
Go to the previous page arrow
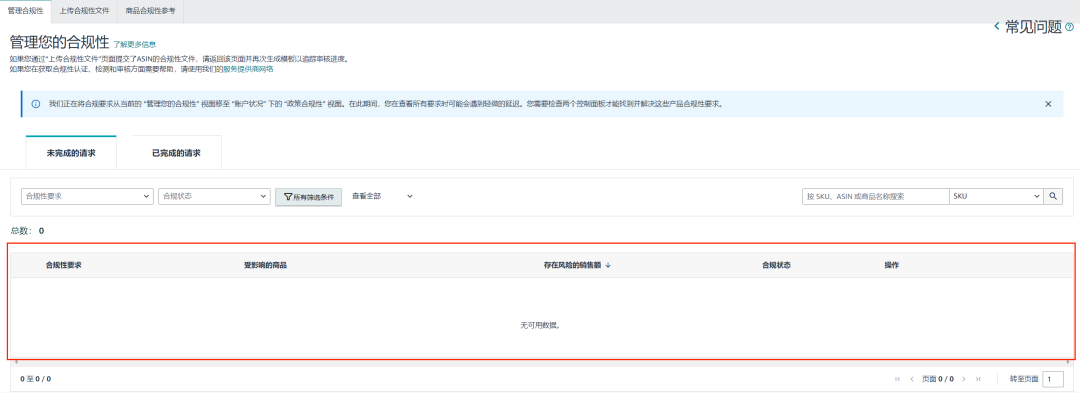tap(912, 379)
